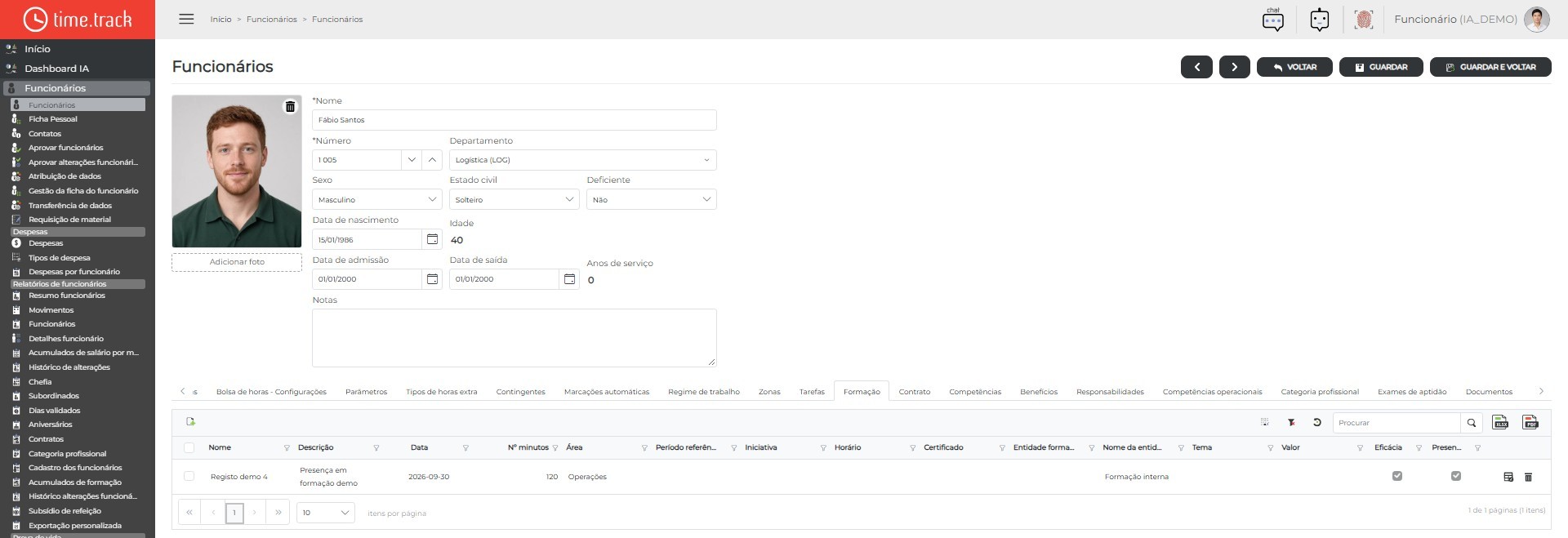Open admission date calendar picker
This screenshot has height=538, width=1568.
click(432, 279)
